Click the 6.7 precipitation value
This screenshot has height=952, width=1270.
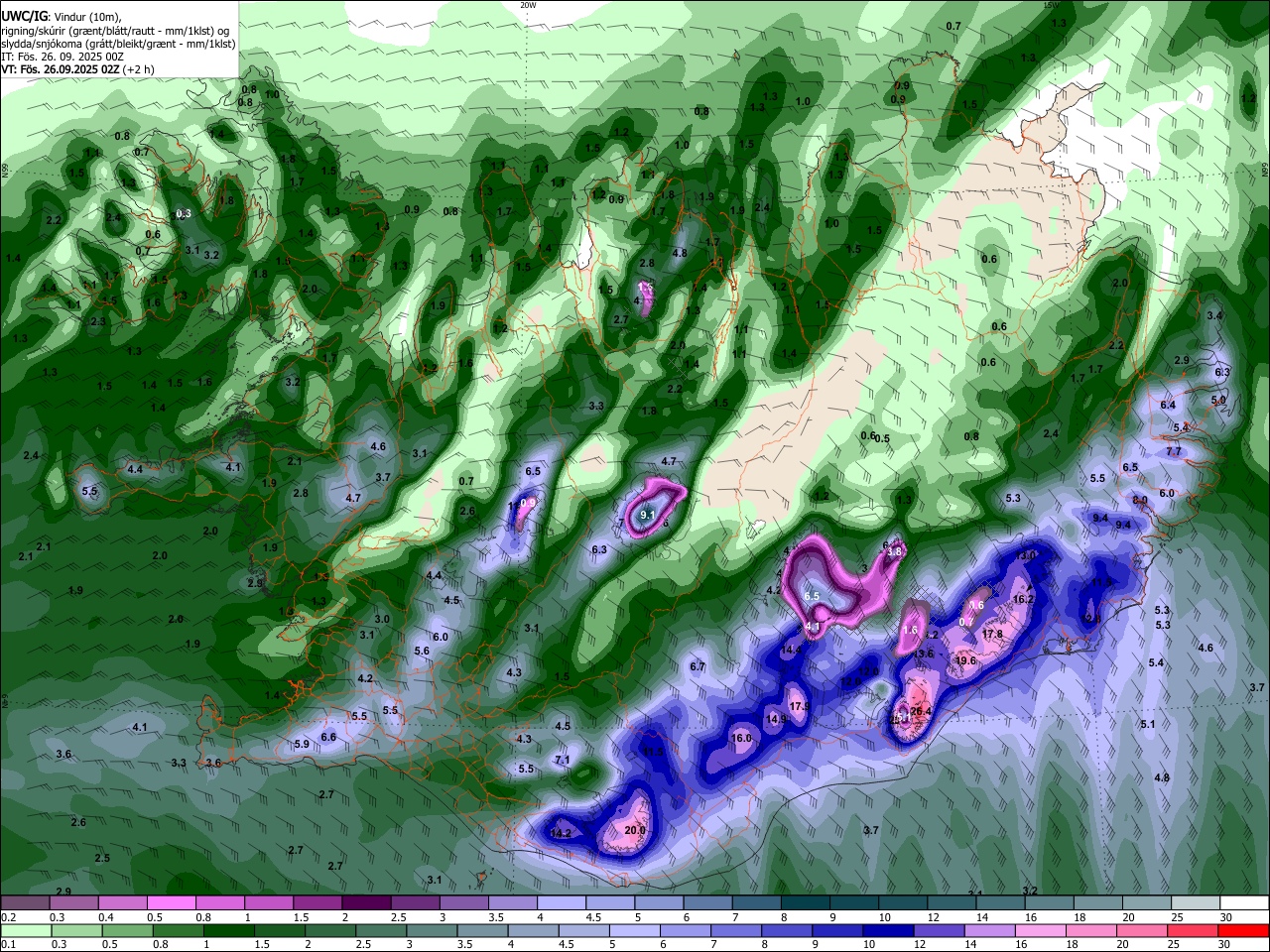point(698,666)
